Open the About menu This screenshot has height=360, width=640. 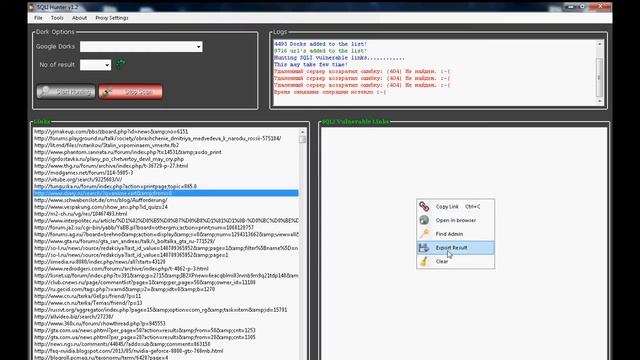79,18
